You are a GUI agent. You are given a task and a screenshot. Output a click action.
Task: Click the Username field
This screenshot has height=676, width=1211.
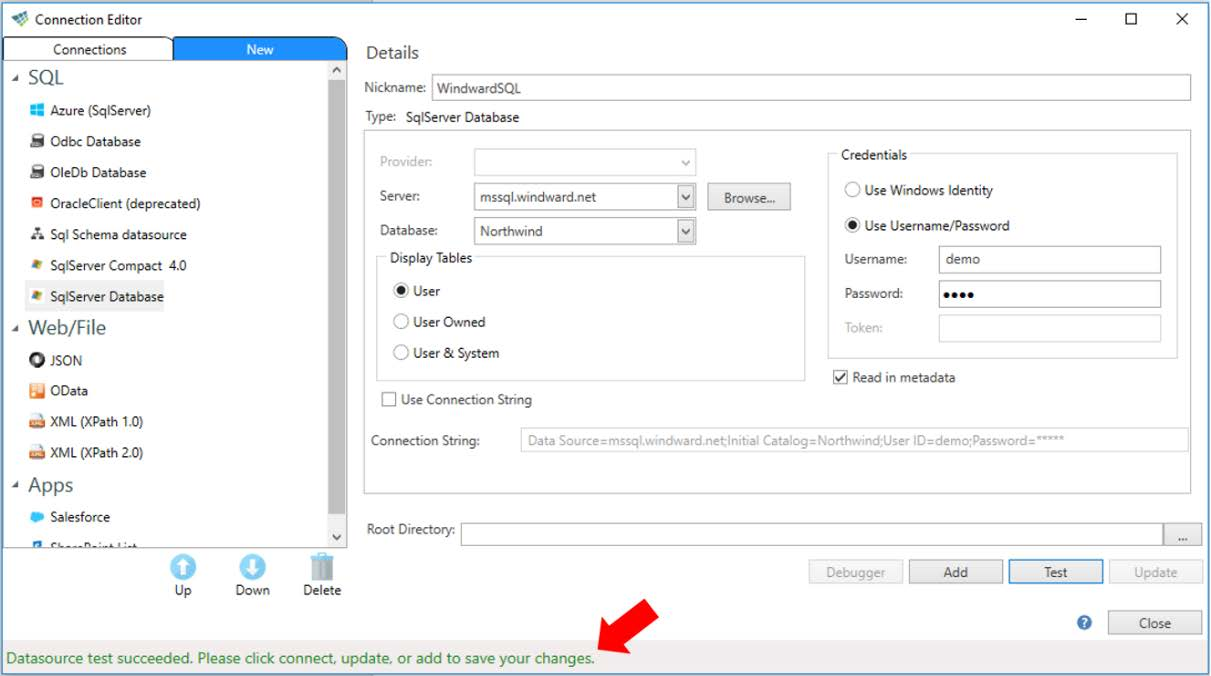[x=1049, y=259]
